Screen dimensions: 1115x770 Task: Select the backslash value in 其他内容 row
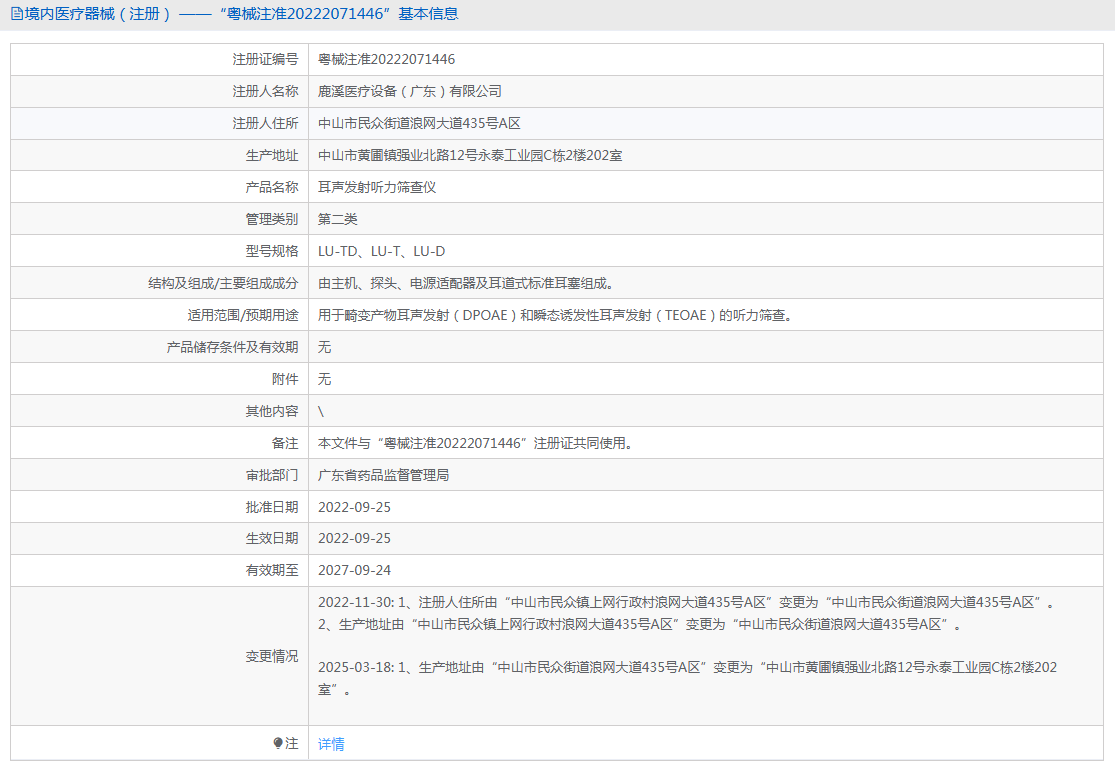pyautogui.click(x=321, y=411)
